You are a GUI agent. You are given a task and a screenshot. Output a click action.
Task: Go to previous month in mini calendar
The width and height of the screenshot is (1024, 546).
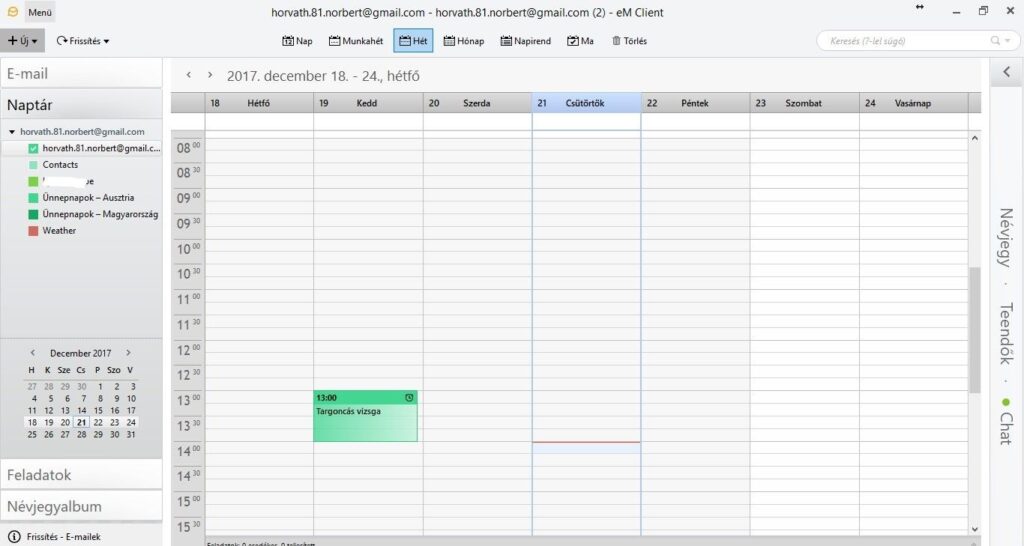coord(33,353)
